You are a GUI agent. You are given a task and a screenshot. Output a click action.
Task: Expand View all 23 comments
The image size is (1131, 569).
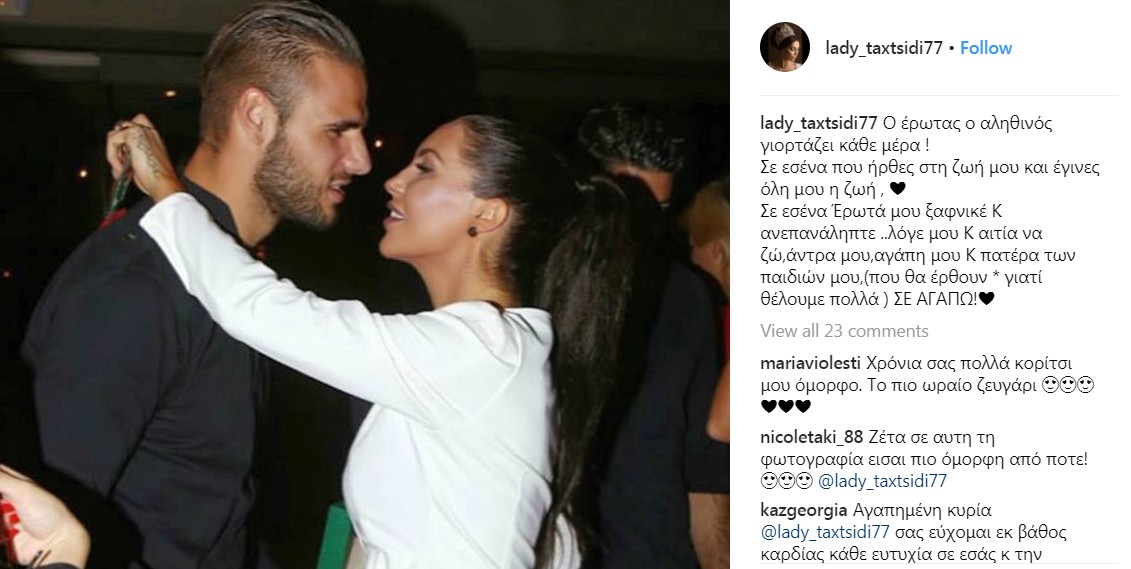[x=844, y=331]
